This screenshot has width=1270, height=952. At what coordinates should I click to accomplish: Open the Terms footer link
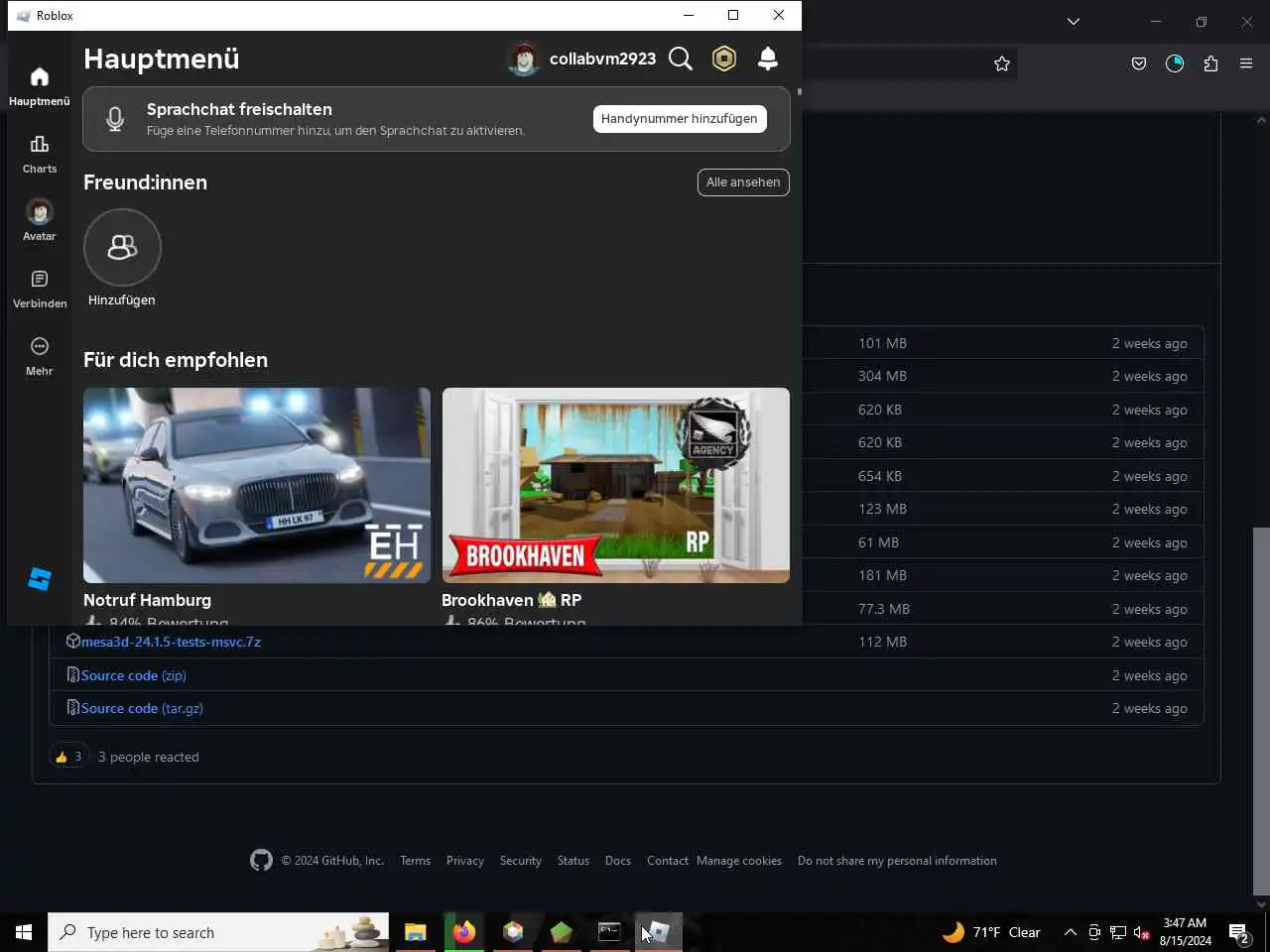(416, 861)
